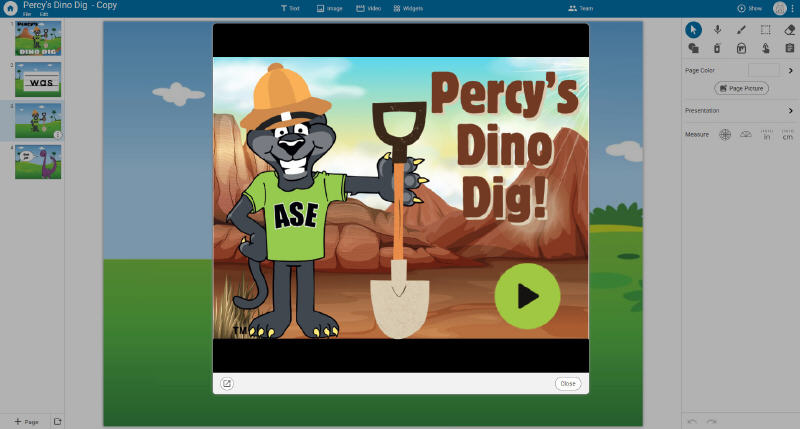The width and height of the screenshot is (800, 429).
Task: Choose the microphone recording tool
Action: [x=717, y=30]
